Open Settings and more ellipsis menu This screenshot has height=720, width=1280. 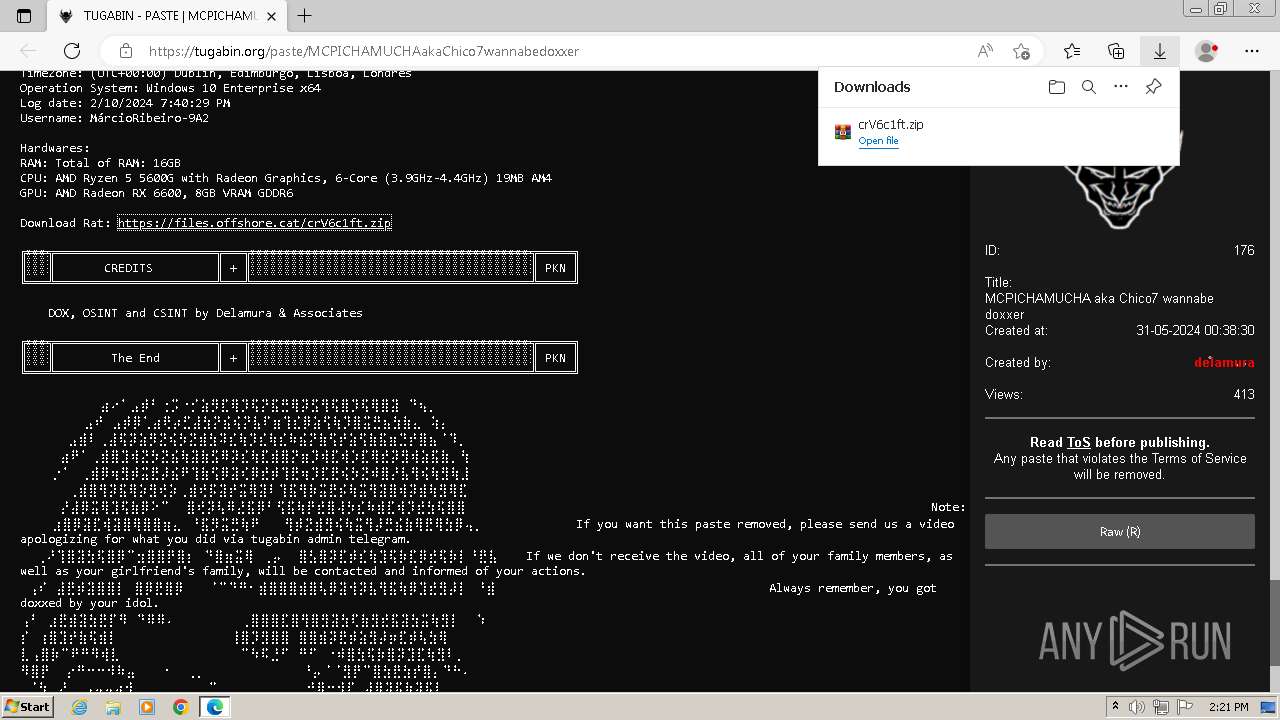(1252, 51)
